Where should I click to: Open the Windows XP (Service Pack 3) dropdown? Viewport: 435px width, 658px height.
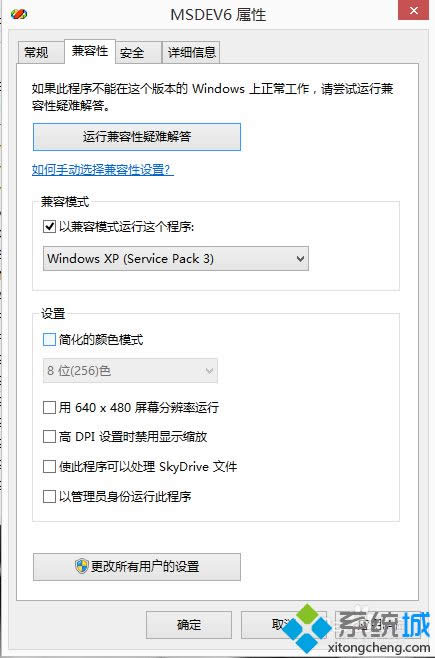pos(176,258)
